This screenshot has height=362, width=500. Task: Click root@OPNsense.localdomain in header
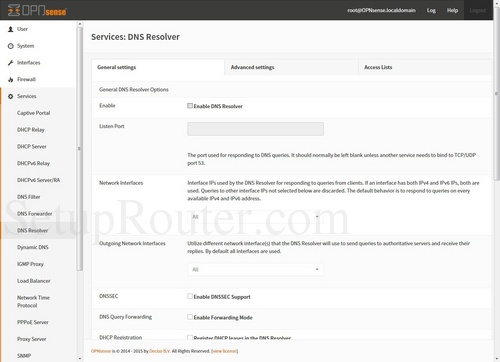point(381,10)
